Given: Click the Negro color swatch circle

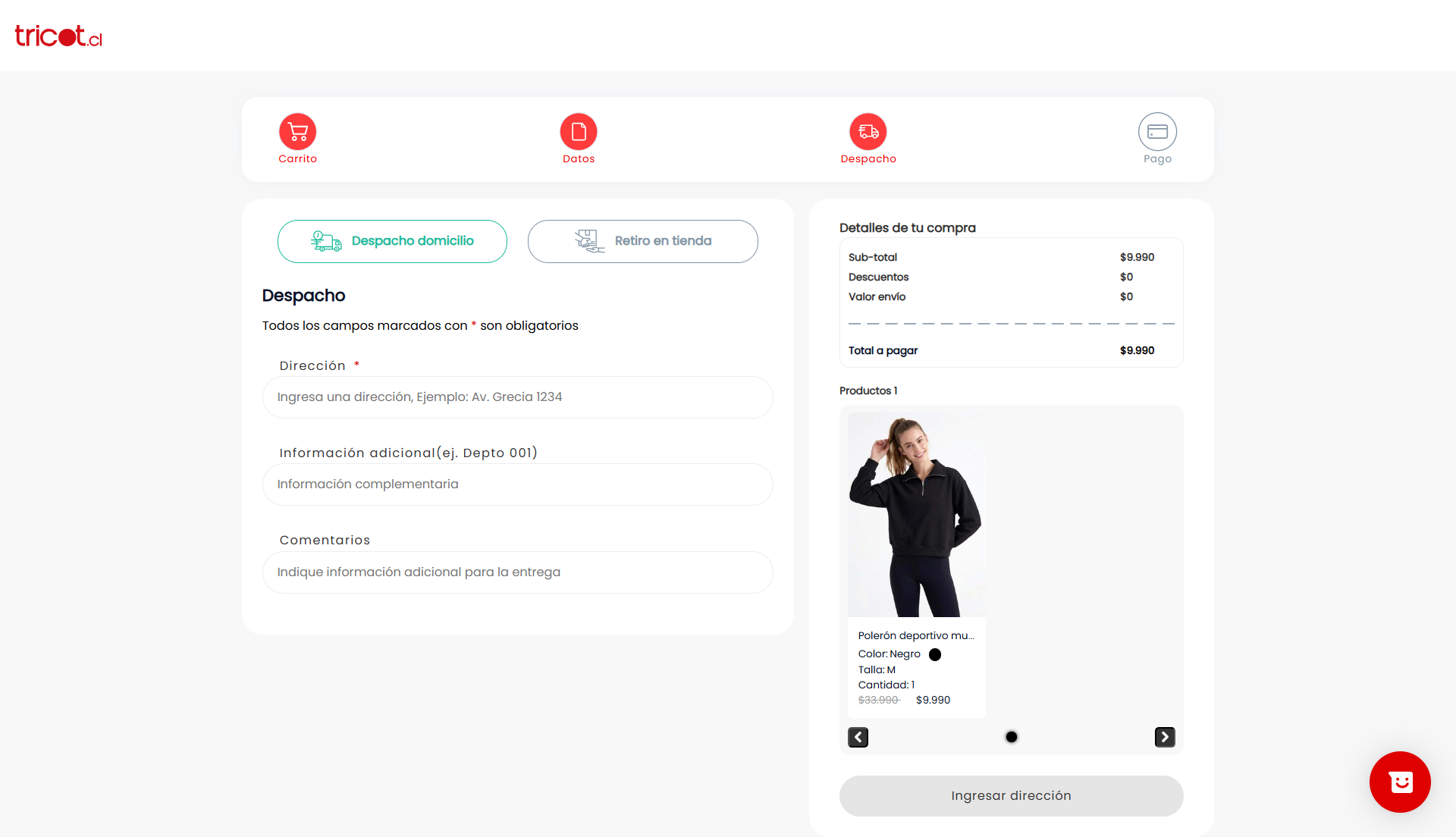Looking at the screenshot, I should pos(935,654).
